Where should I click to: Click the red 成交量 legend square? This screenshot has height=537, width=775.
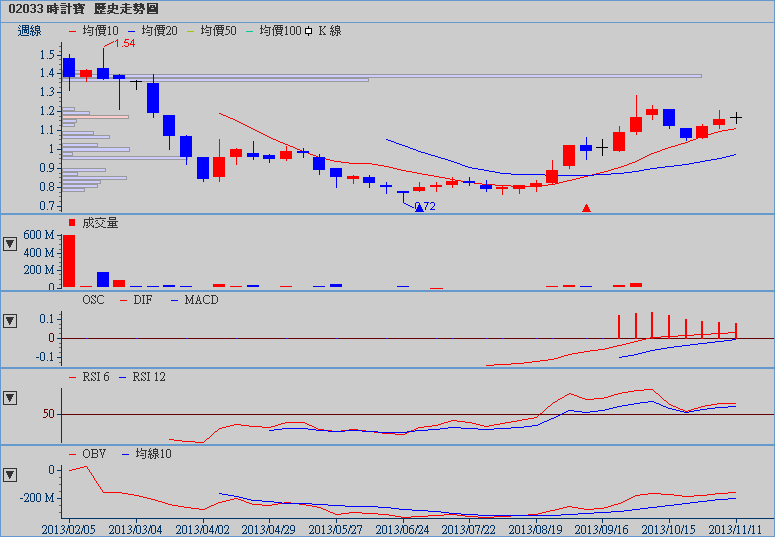point(71,222)
